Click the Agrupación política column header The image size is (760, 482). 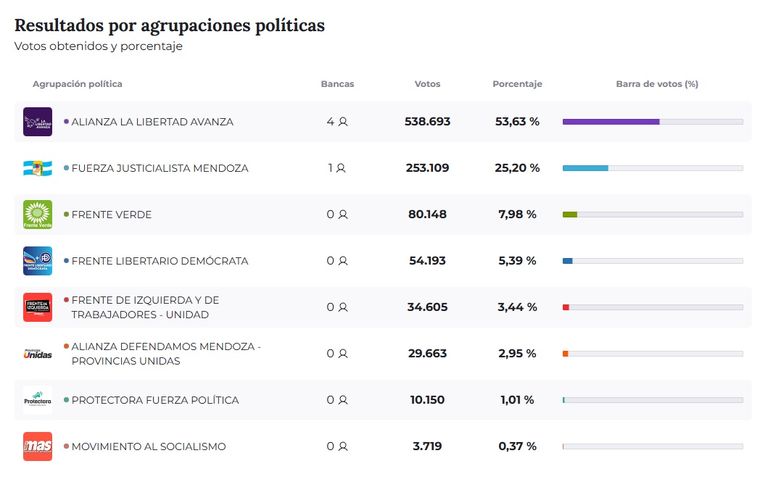click(77, 84)
